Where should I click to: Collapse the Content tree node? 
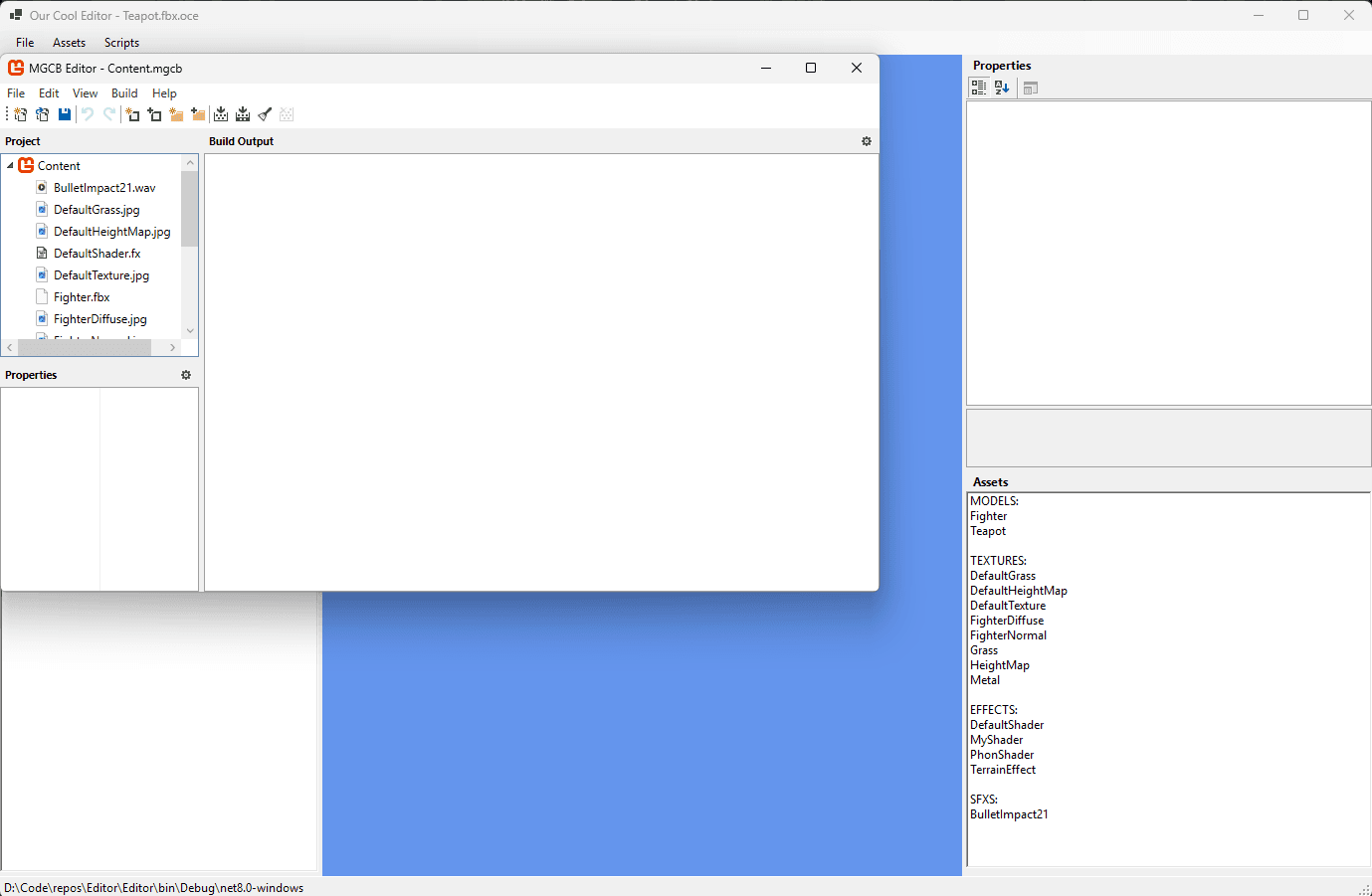click(x=10, y=166)
